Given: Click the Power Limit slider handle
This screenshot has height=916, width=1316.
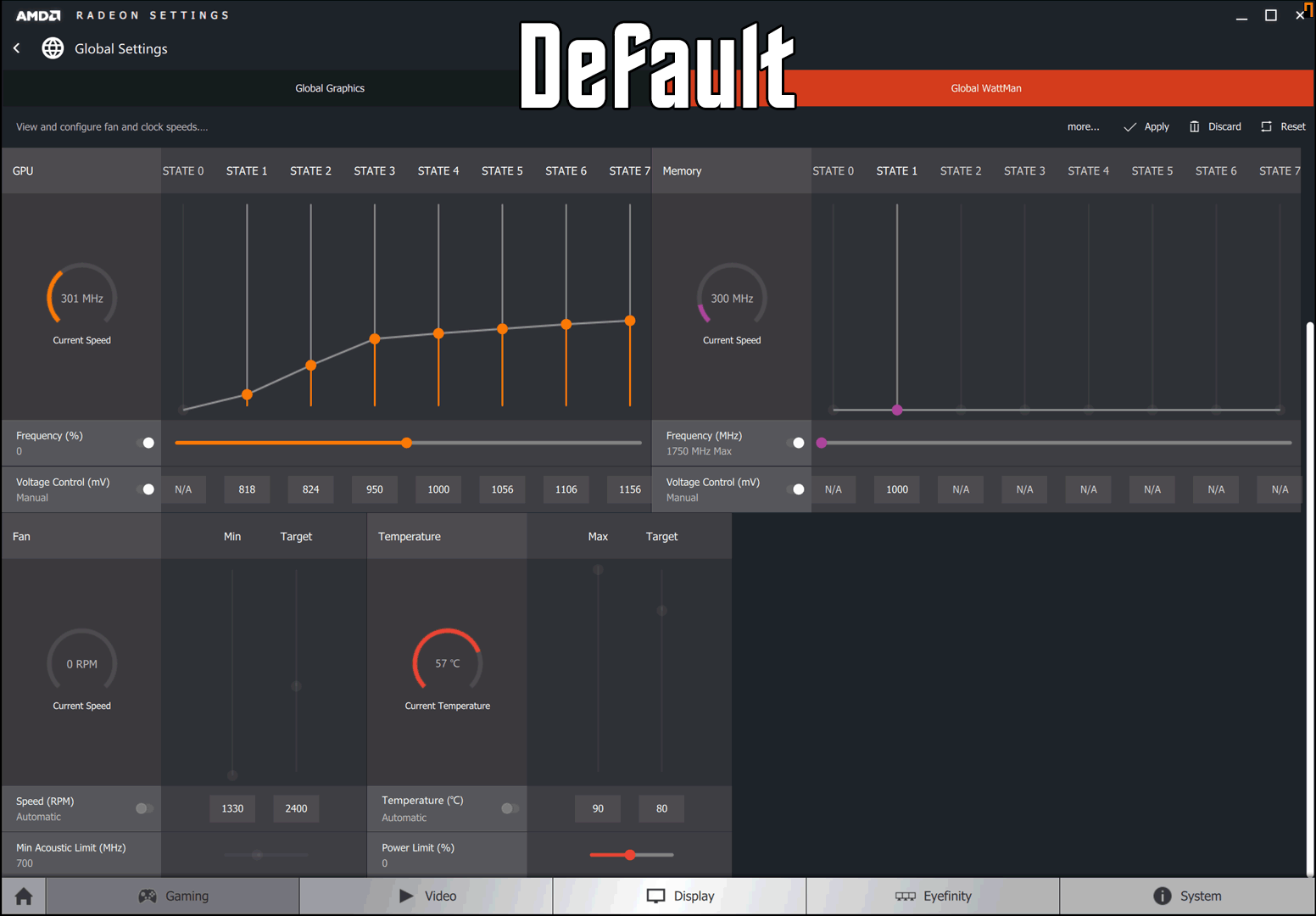Looking at the screenshot, I should pos(630,855).
